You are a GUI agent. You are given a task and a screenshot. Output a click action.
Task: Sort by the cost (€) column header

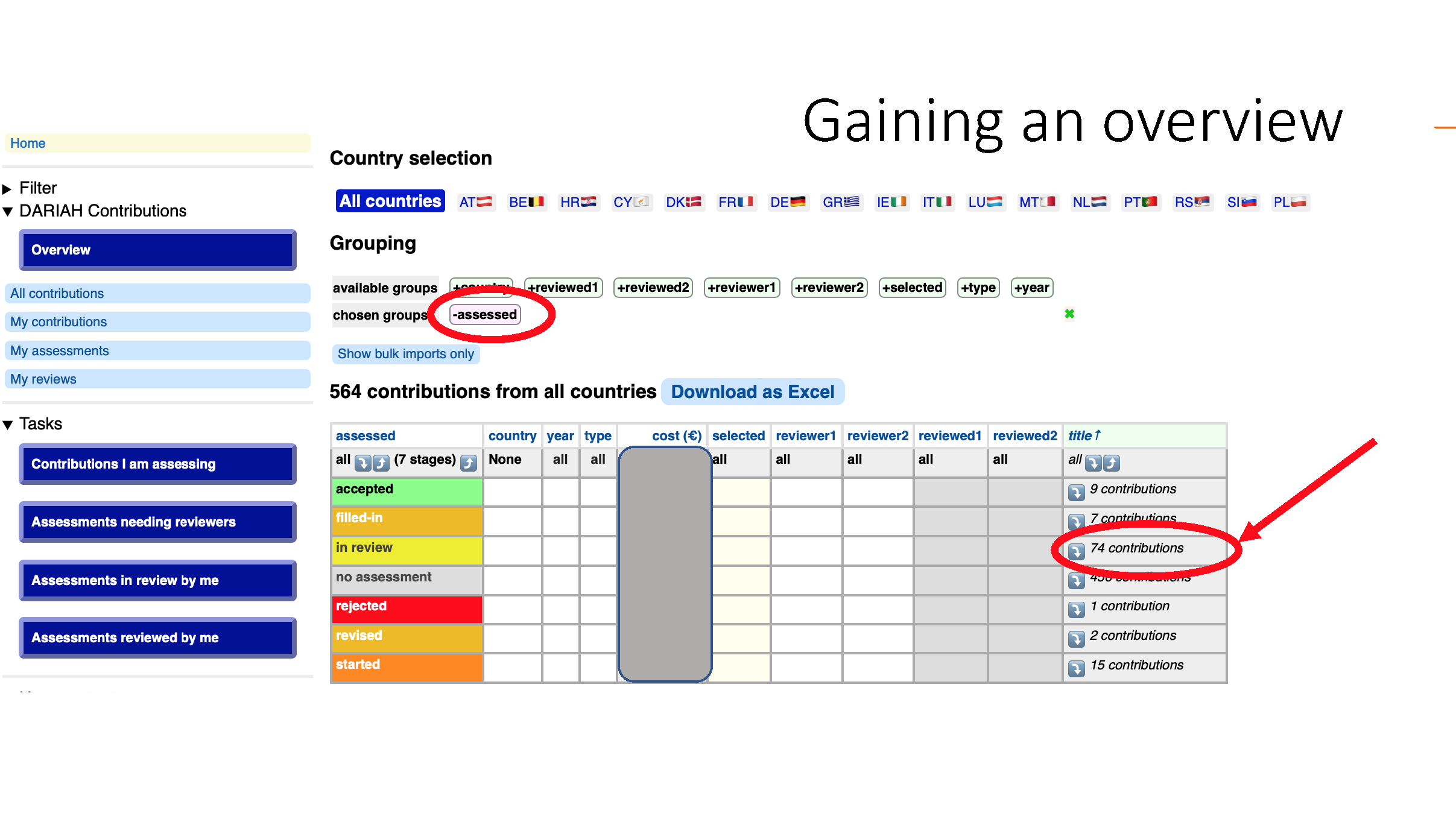(x=677, y=436)
